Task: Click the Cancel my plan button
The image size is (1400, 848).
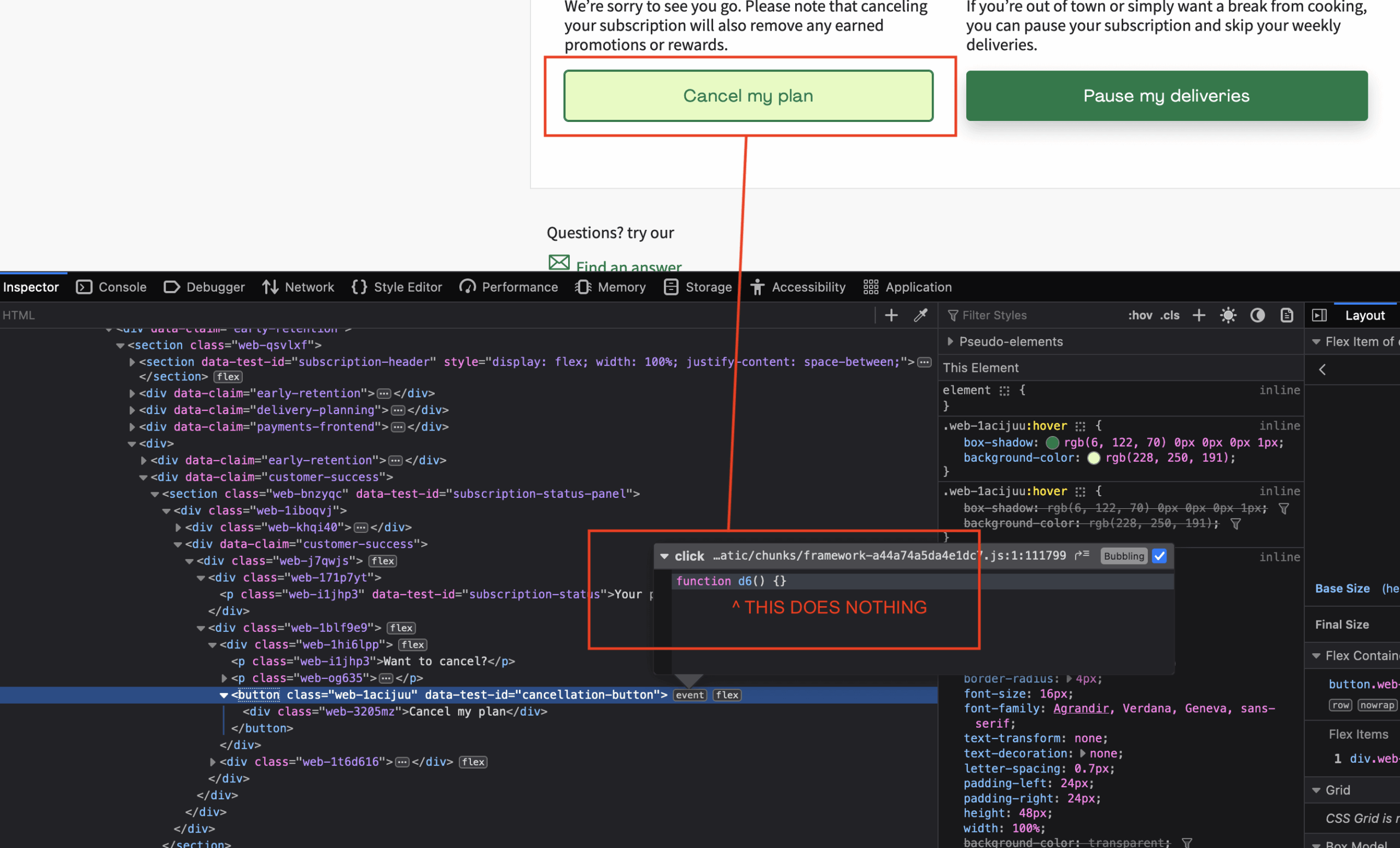Action: pos(748,96)
